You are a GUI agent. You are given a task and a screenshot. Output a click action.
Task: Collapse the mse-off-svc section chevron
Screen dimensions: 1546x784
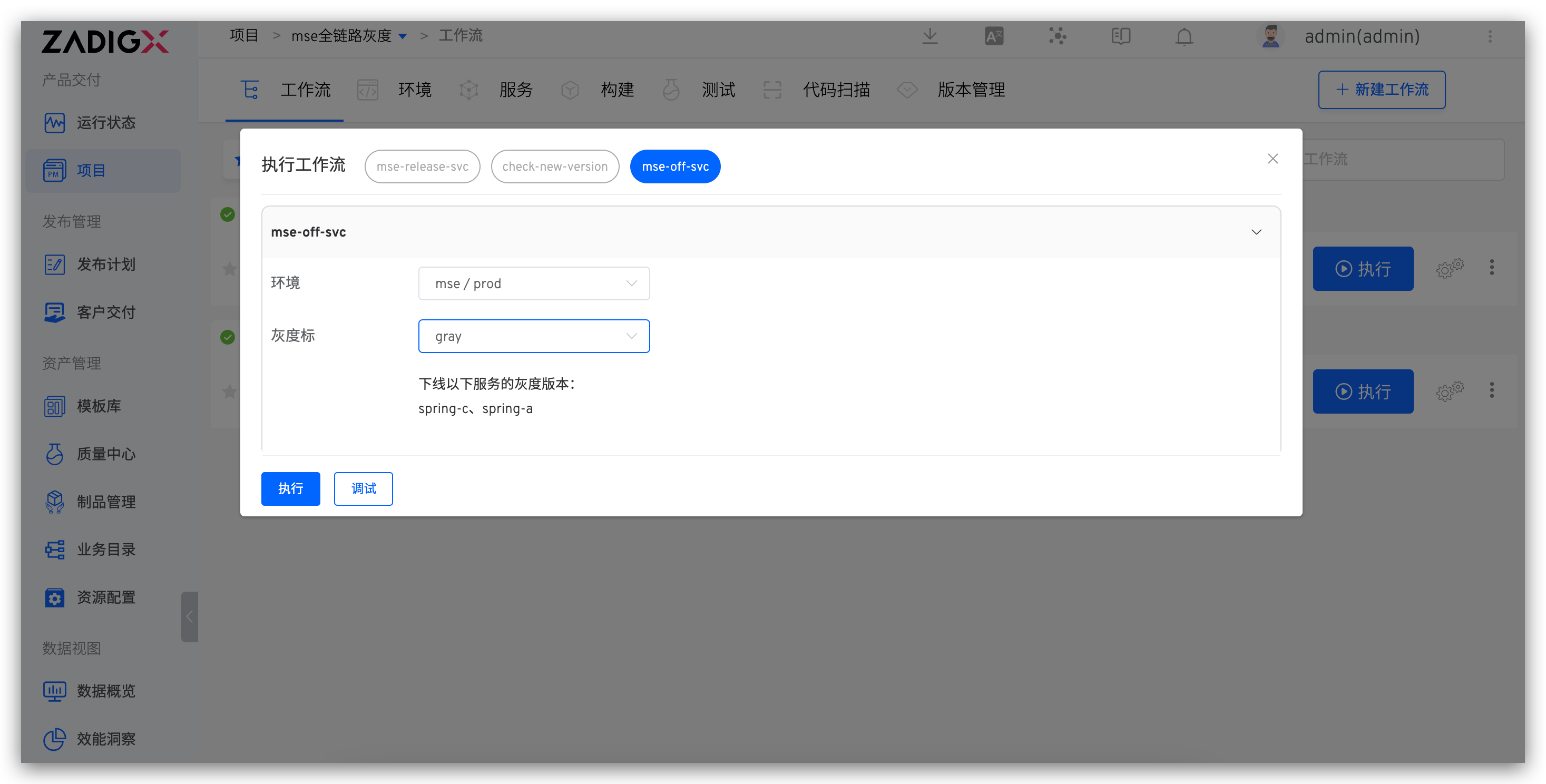click(x=1256, y=232)
